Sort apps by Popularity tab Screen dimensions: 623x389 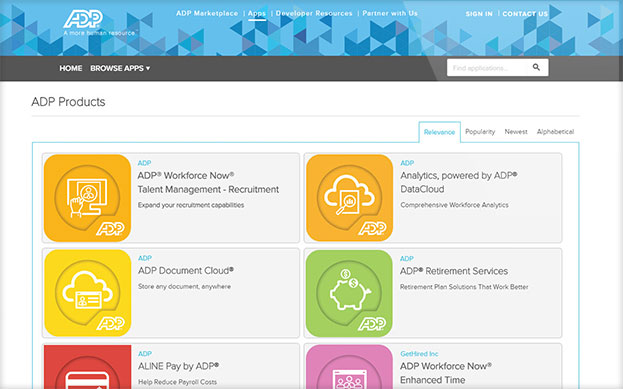click(480, 132)
